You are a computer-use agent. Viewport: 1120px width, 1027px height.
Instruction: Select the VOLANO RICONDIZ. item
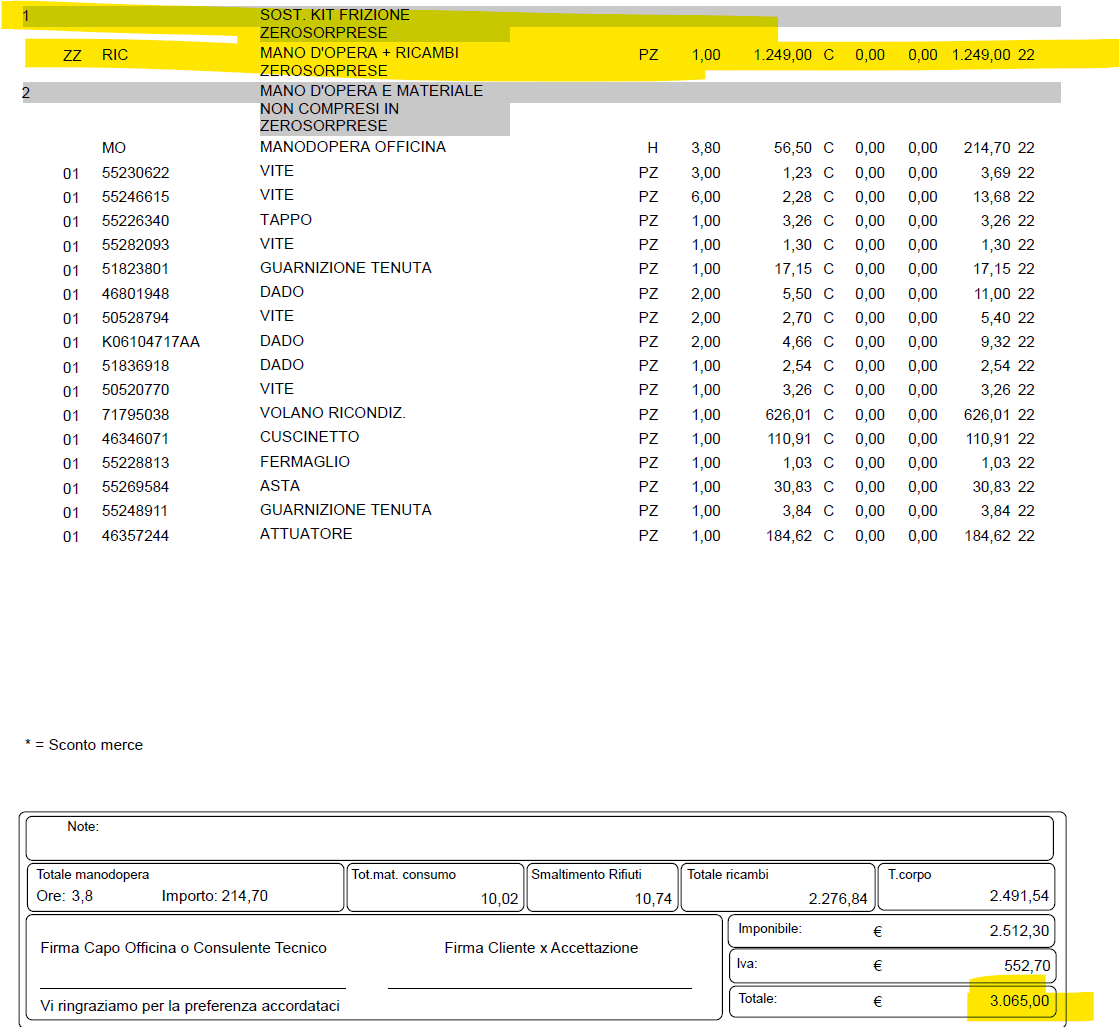coord(332,413)
